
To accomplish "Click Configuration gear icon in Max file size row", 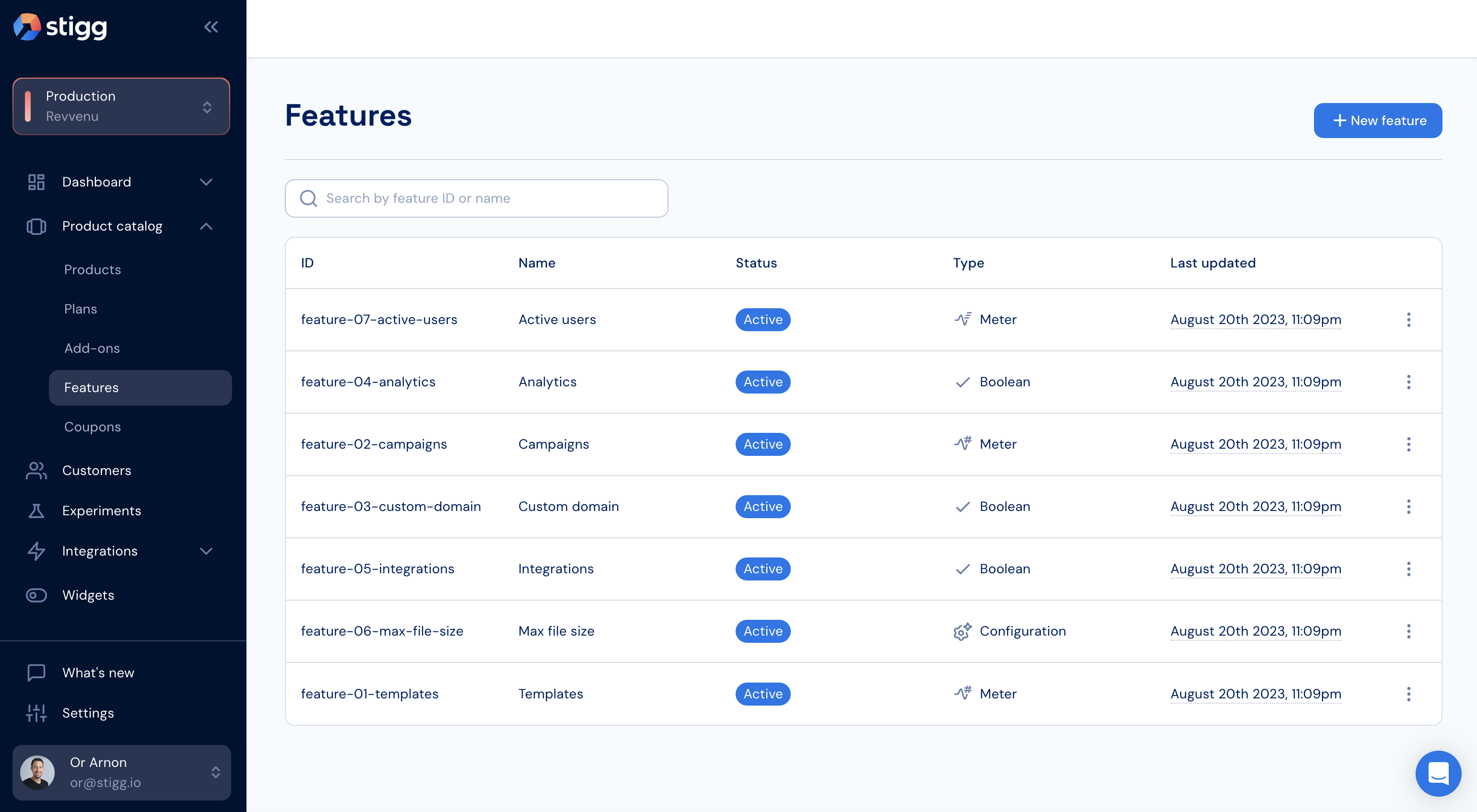I will tap(963, 631).
